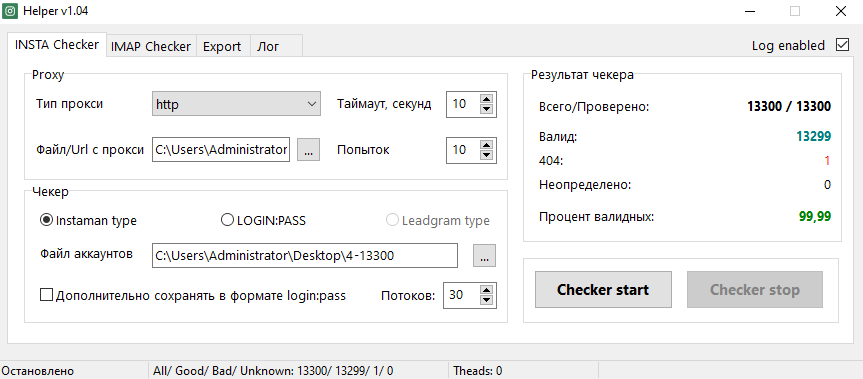Click the Checker stop button
The width and height of the screenshot is (863, 379).
tap(755, 289)
